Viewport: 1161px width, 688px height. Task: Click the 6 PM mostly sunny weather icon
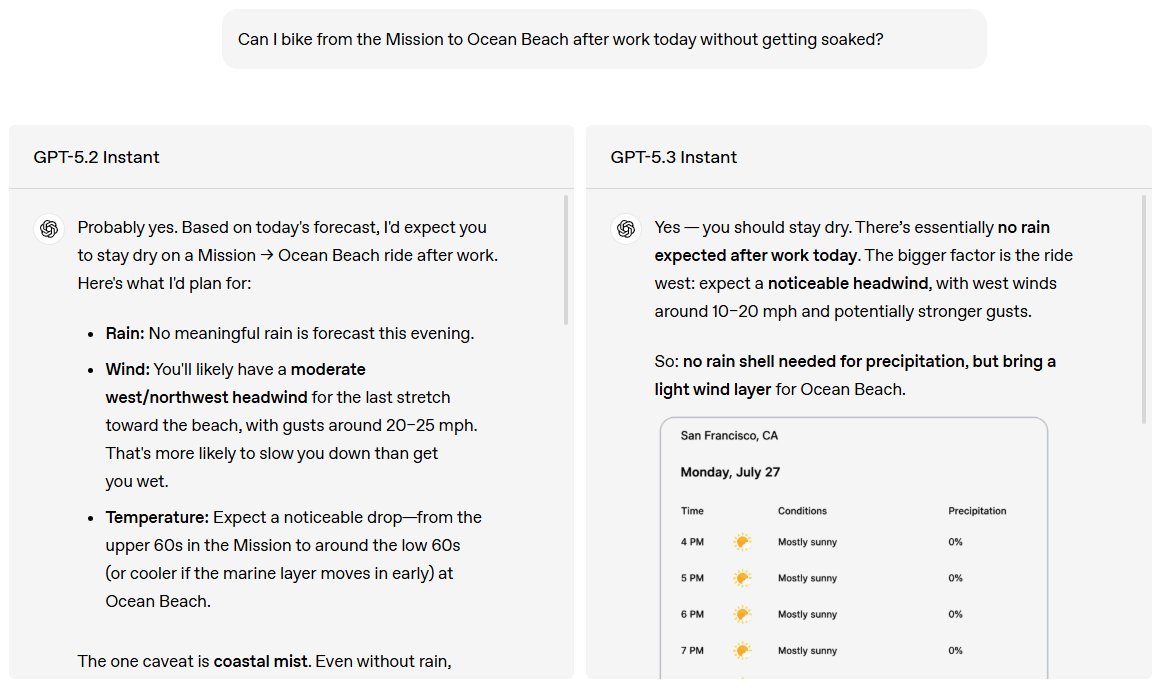tap(741, 615)
